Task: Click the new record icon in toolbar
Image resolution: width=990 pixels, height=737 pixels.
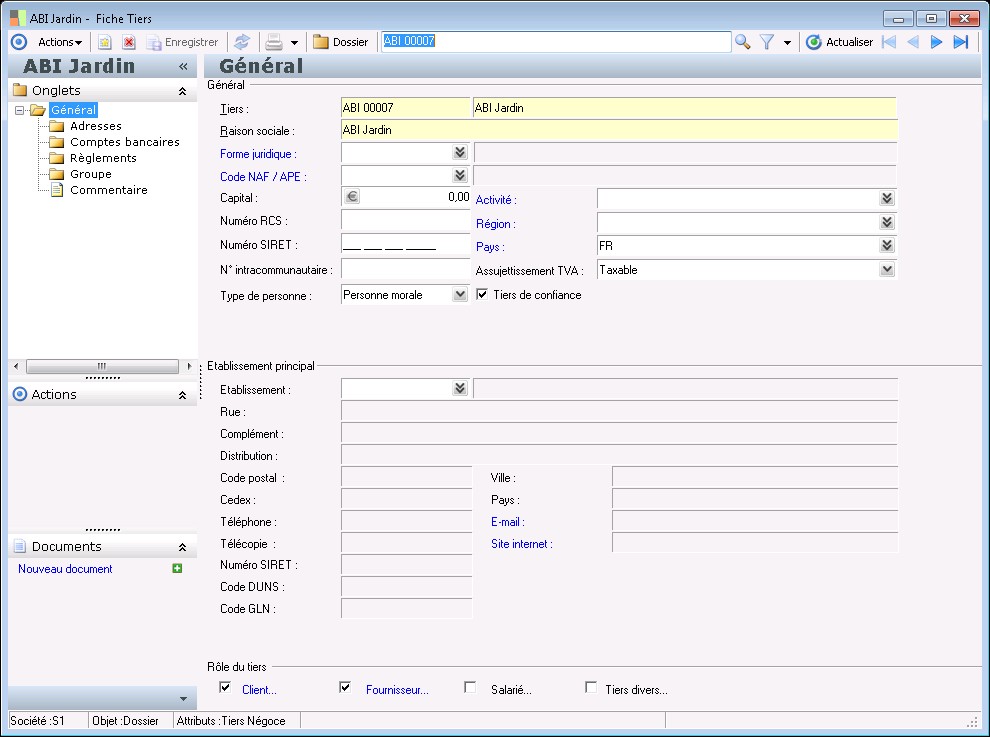Action: (105, 42)
